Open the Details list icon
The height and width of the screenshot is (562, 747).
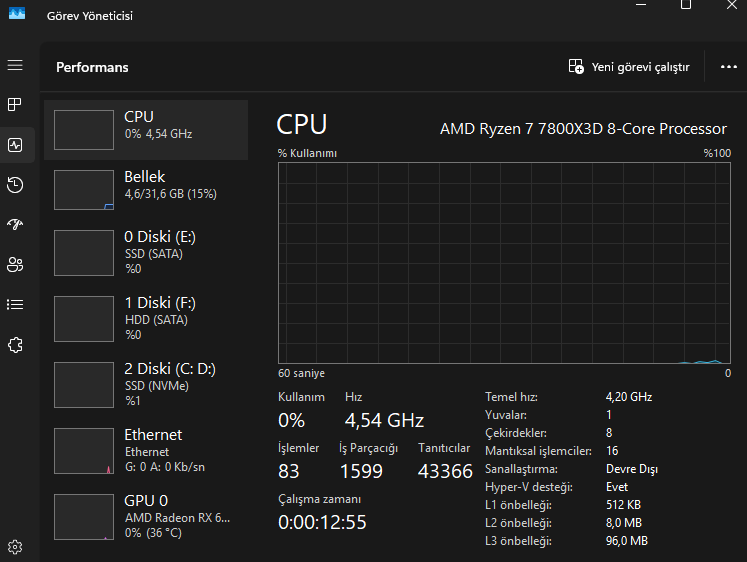coord(15,304)
